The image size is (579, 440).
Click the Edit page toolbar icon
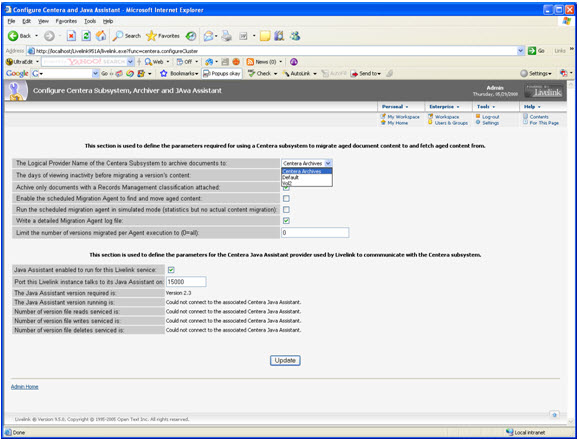pos(243,36)
